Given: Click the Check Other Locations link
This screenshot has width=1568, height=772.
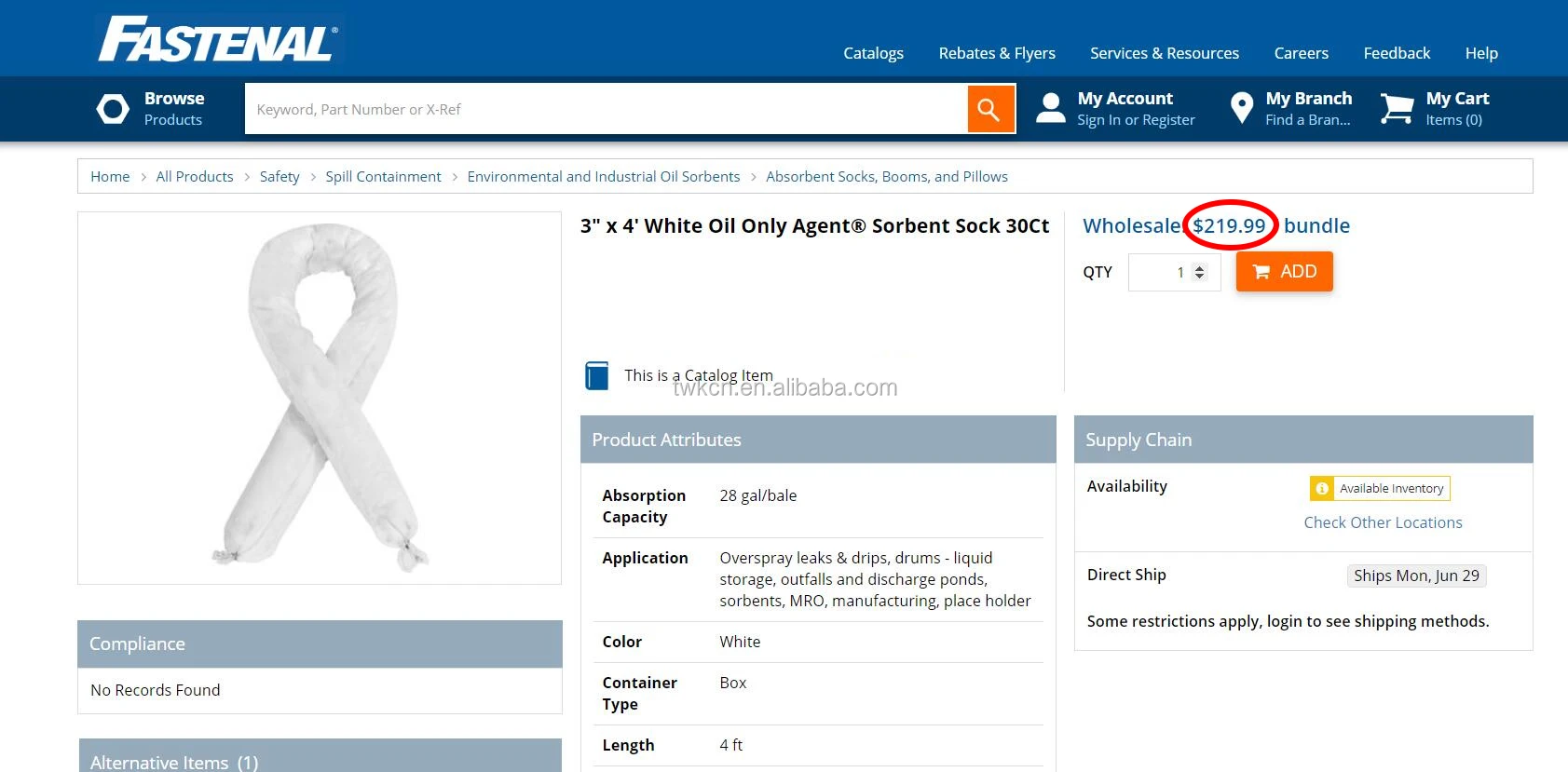Looking at the screenshot, I should click(1383, 522).
